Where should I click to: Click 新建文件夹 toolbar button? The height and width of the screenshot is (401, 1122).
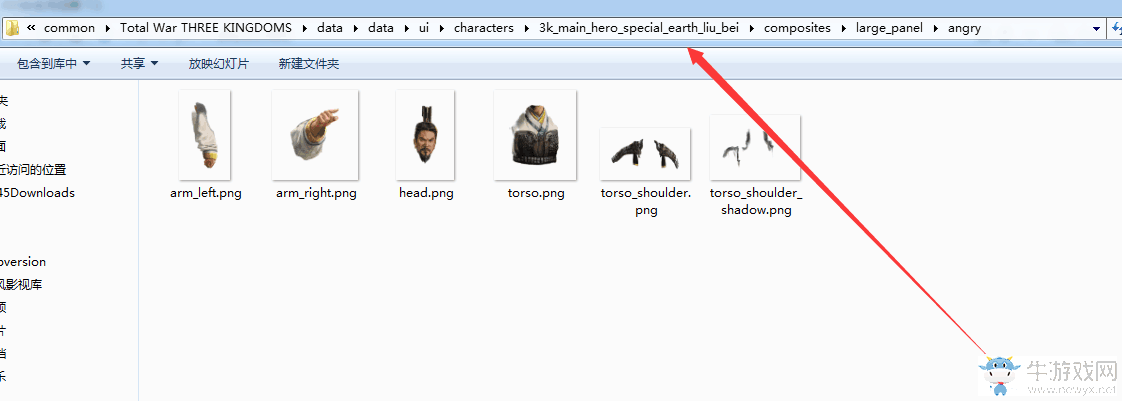point(308,64)
